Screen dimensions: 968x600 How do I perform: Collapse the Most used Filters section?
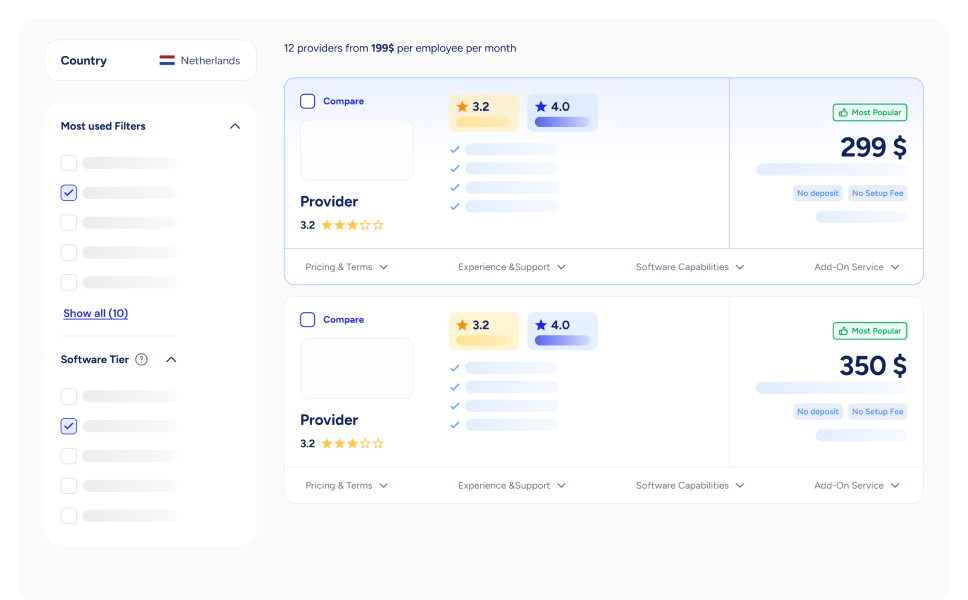pos(235,127)
